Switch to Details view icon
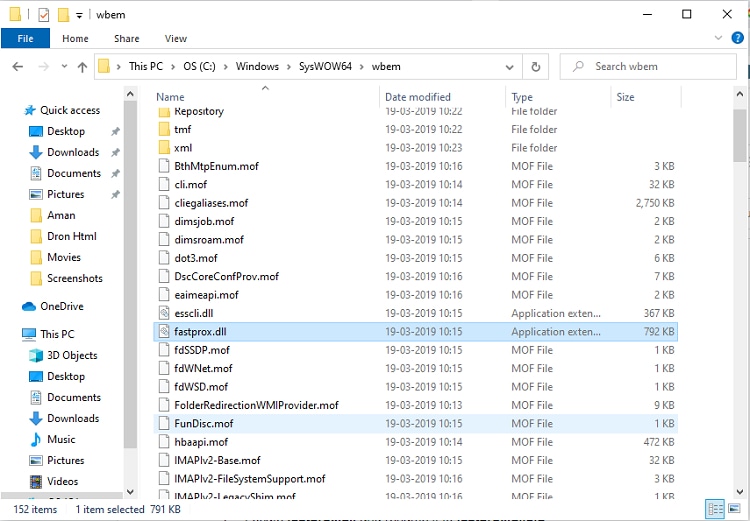 [715, 509]
